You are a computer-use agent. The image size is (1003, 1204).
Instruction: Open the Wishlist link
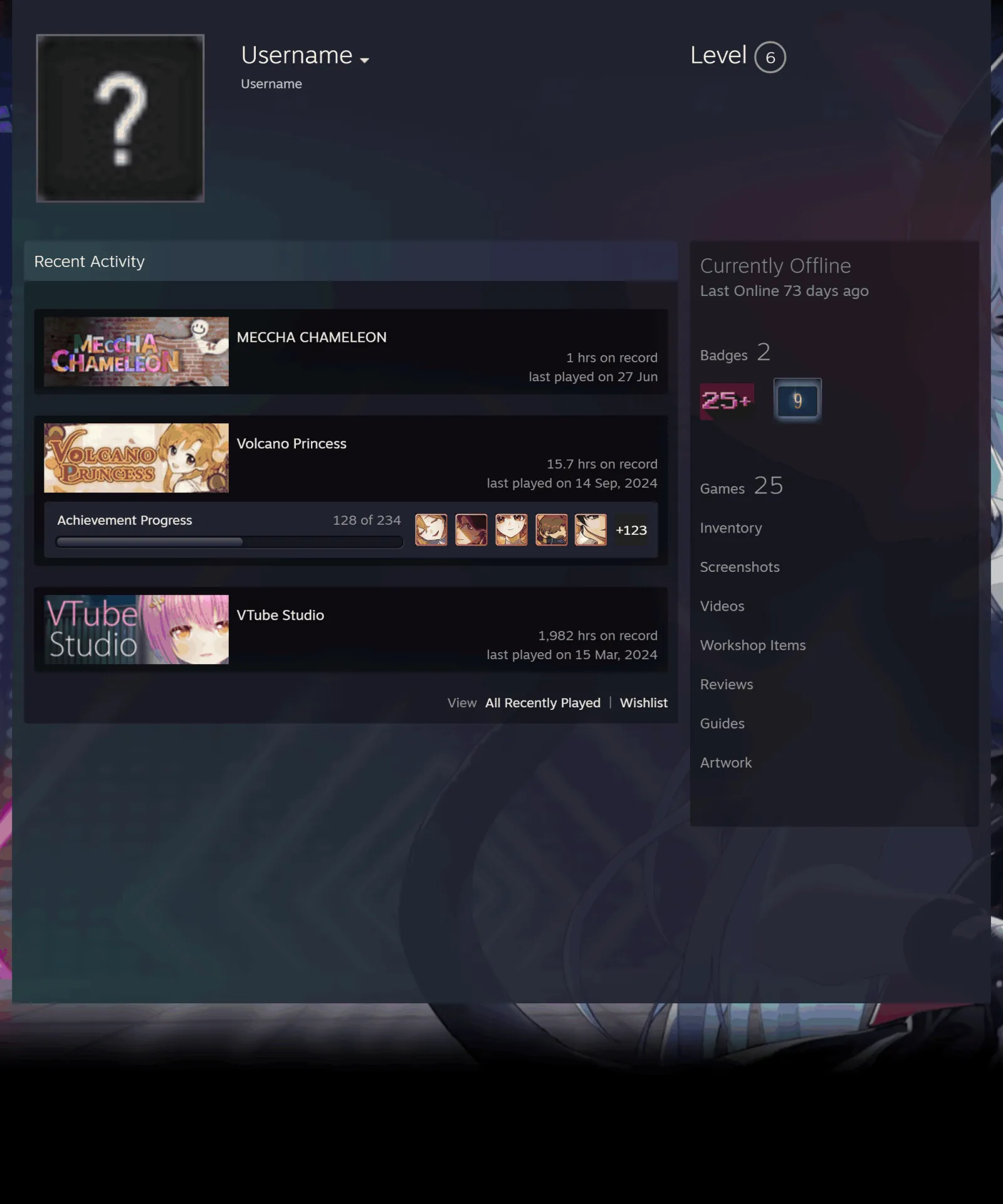click(644, 703)
